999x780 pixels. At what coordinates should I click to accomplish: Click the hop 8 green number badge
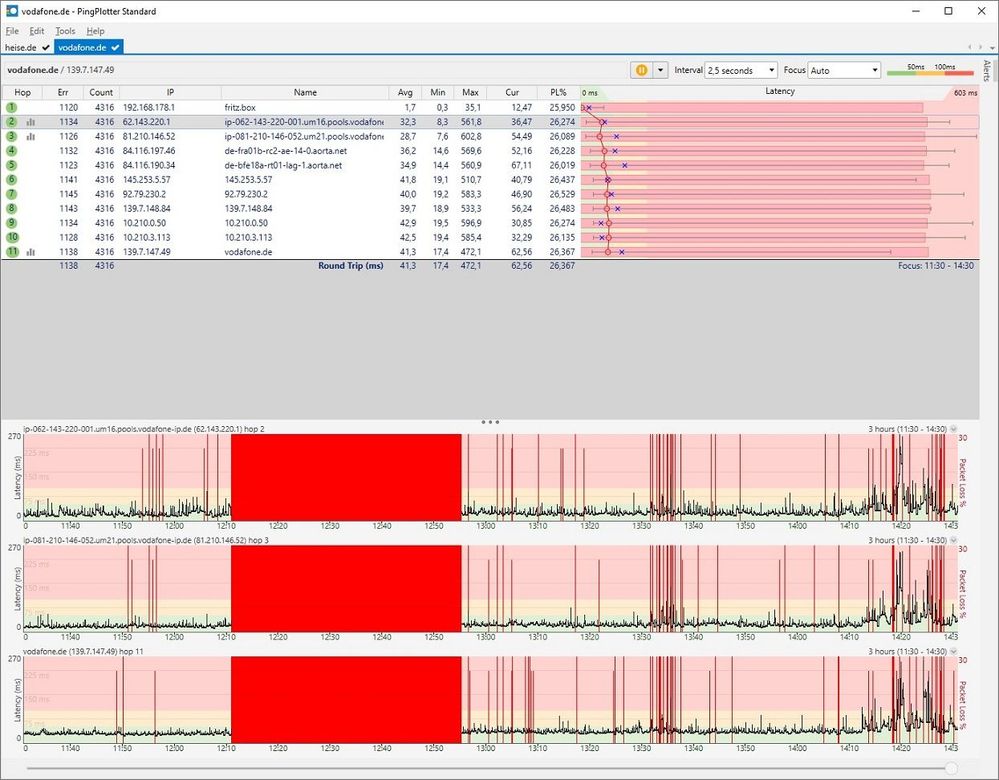(x=11, y=208)
